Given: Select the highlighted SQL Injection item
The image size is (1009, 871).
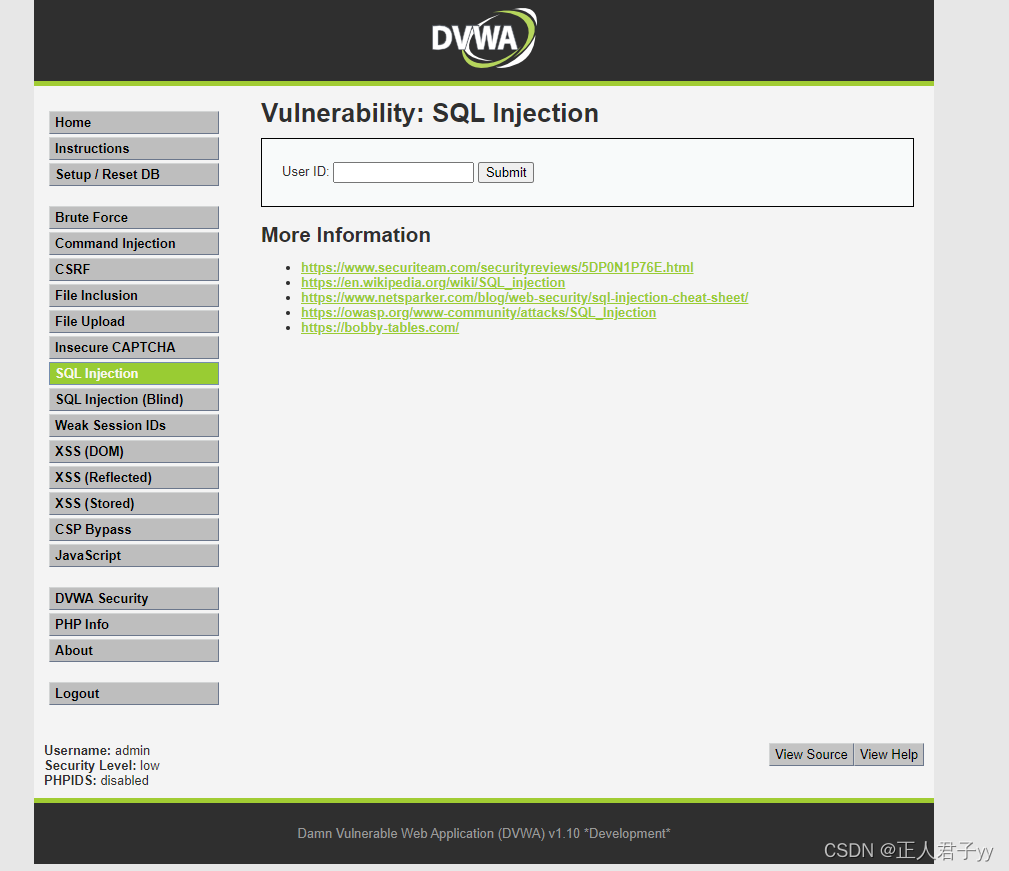Looking at the screenshot, I should tap(134, 374).
